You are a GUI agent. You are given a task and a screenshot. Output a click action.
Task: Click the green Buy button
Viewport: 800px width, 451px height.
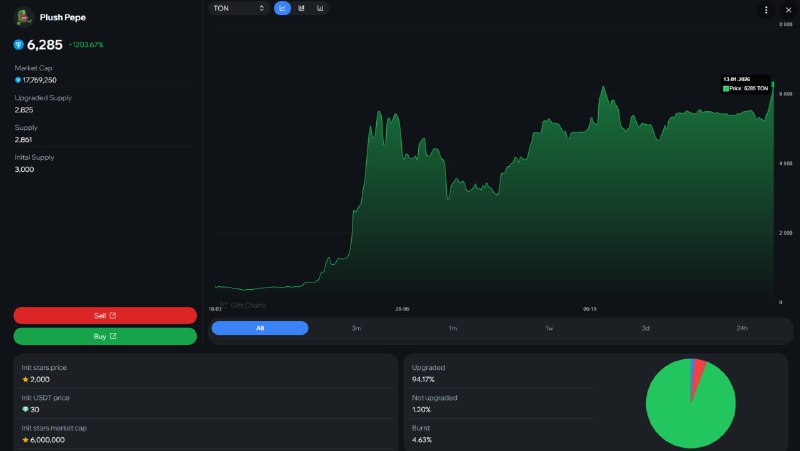coord(105,336)
